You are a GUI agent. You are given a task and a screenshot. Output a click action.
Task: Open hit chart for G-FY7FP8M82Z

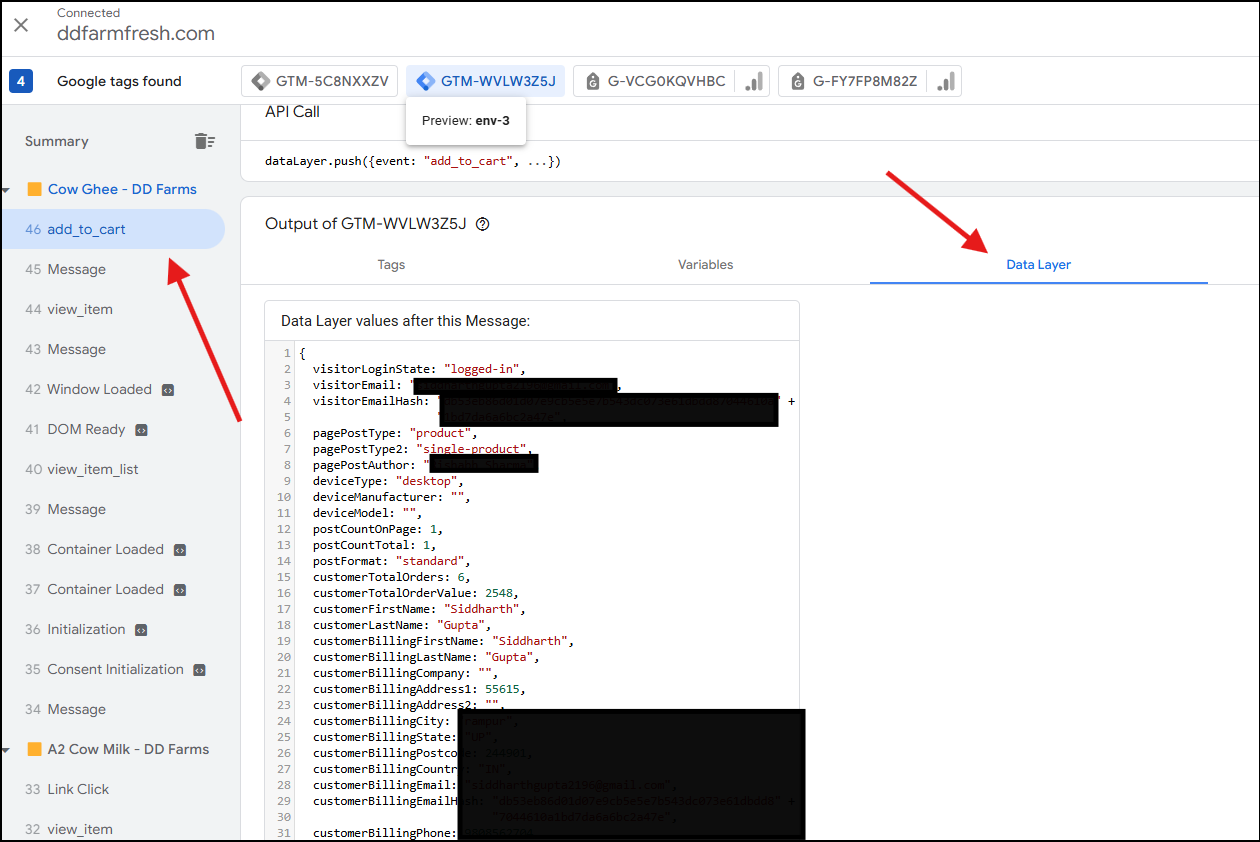tap(944, 82)
